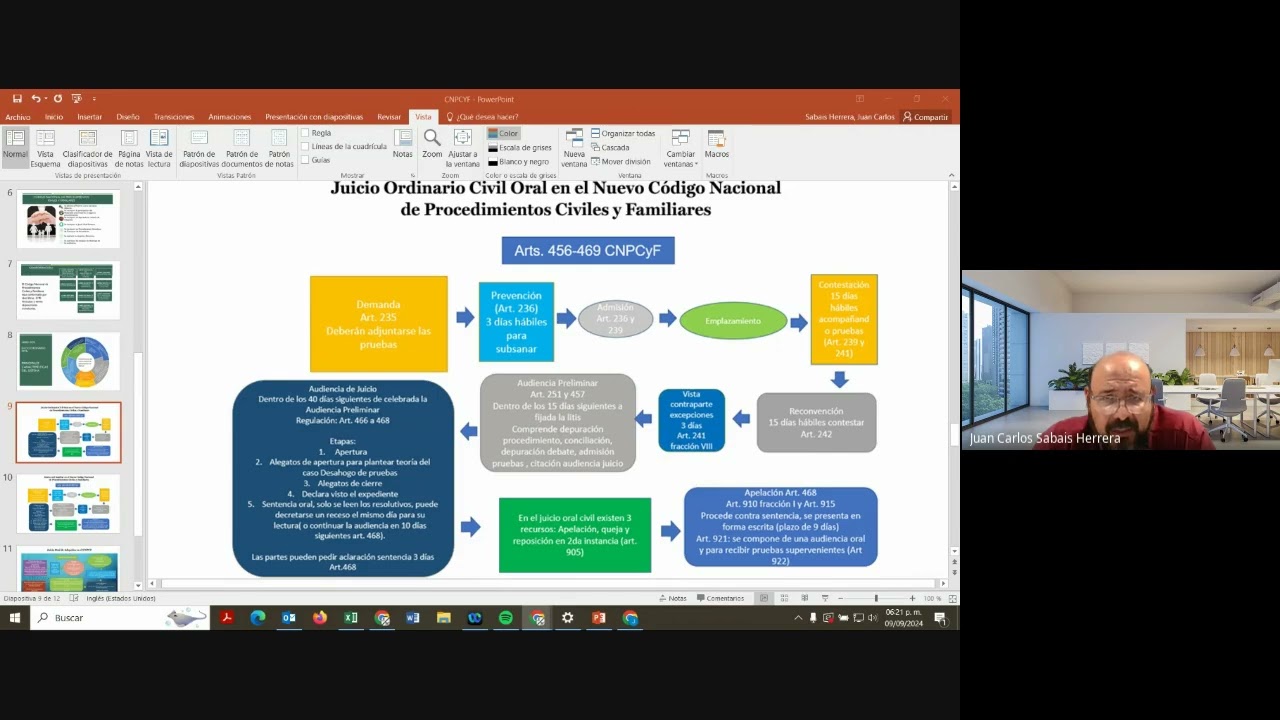1280x720 pixels.
Task: Open the Windows Start menu
Action: [x=15, y=618]
